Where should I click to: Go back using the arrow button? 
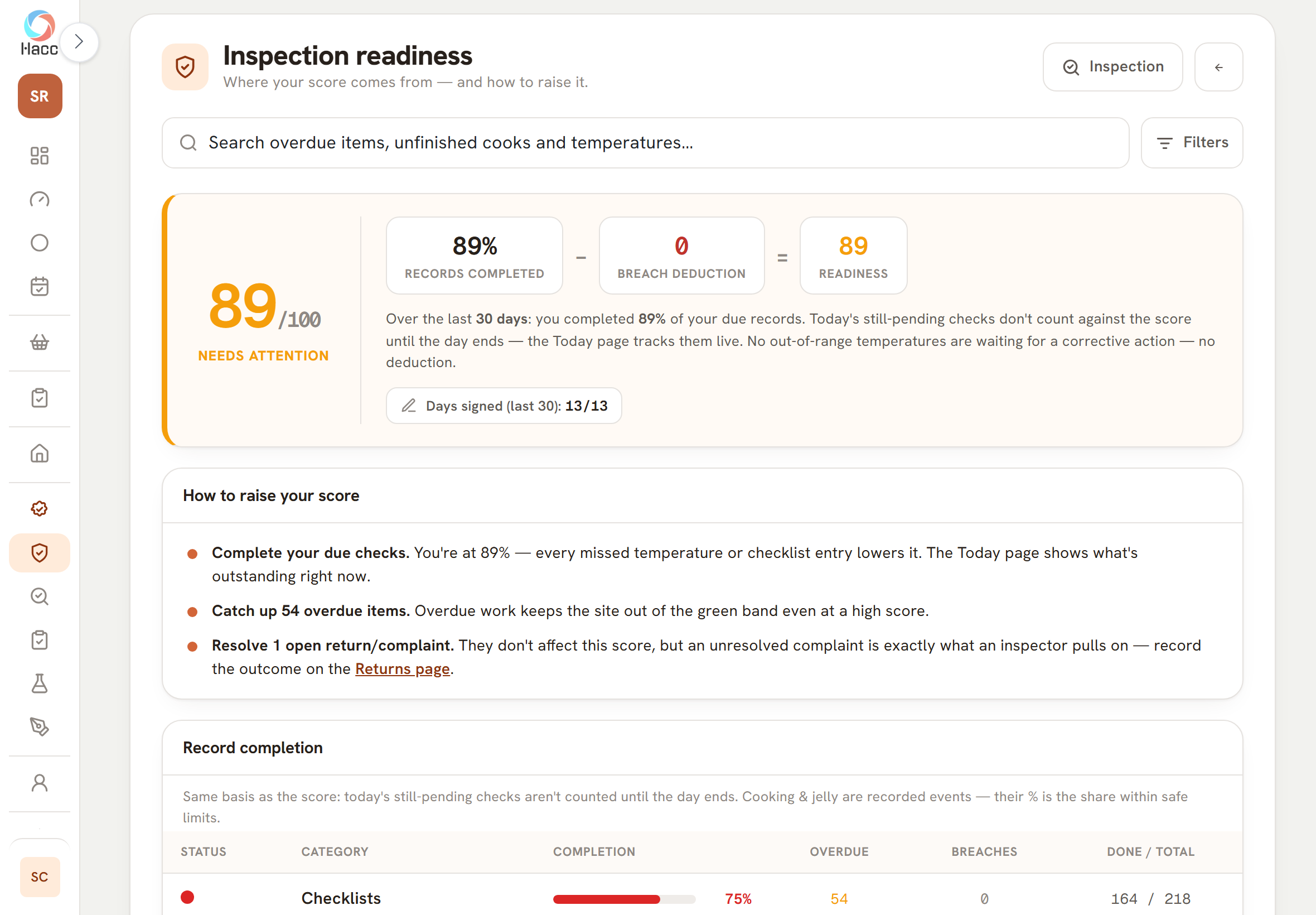tap(1218, 67)
